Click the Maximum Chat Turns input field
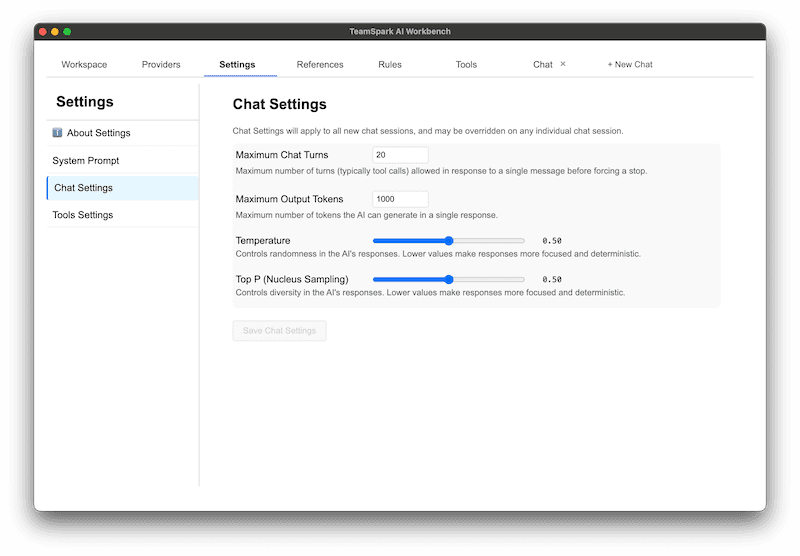Viewport: 800px width, 556px height. (401, 155)
